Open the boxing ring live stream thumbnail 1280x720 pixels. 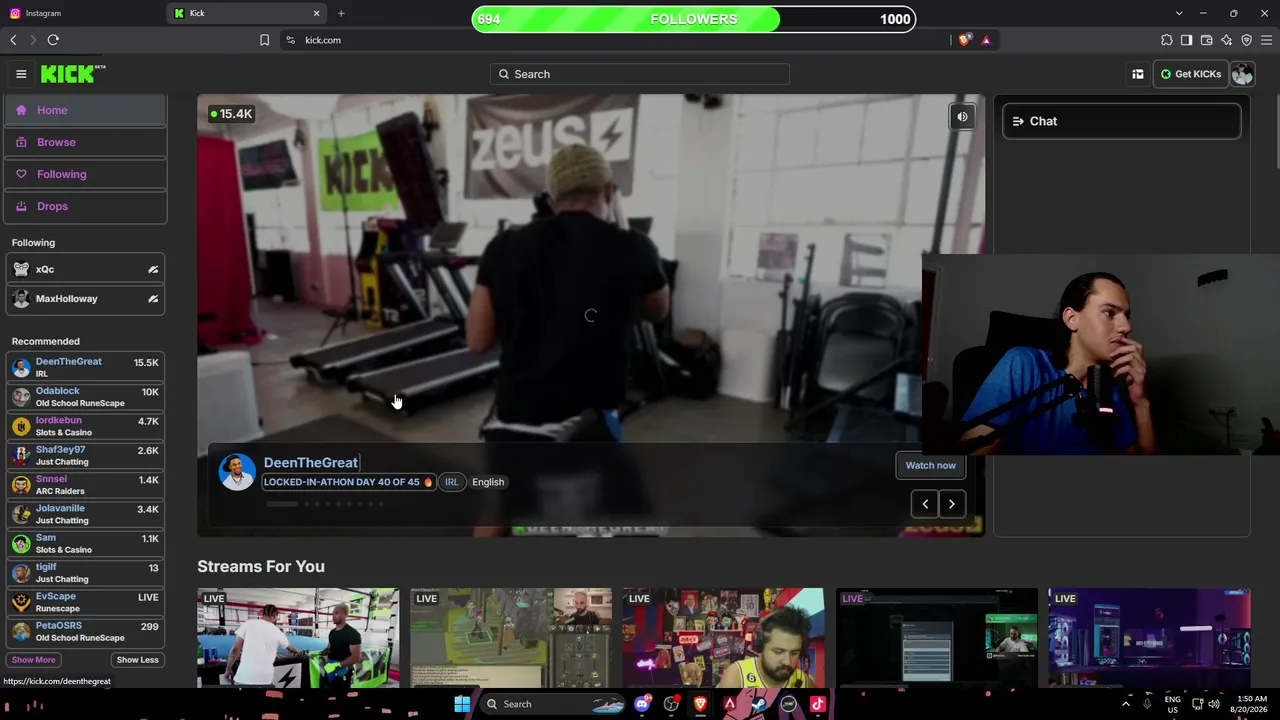(298, 638)
